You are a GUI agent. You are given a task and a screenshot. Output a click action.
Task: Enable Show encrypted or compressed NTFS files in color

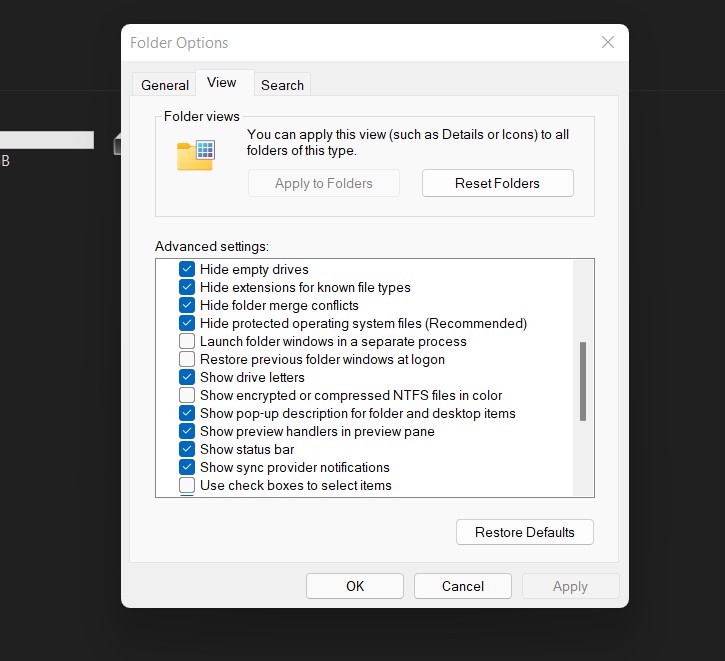tap(187, 395)
